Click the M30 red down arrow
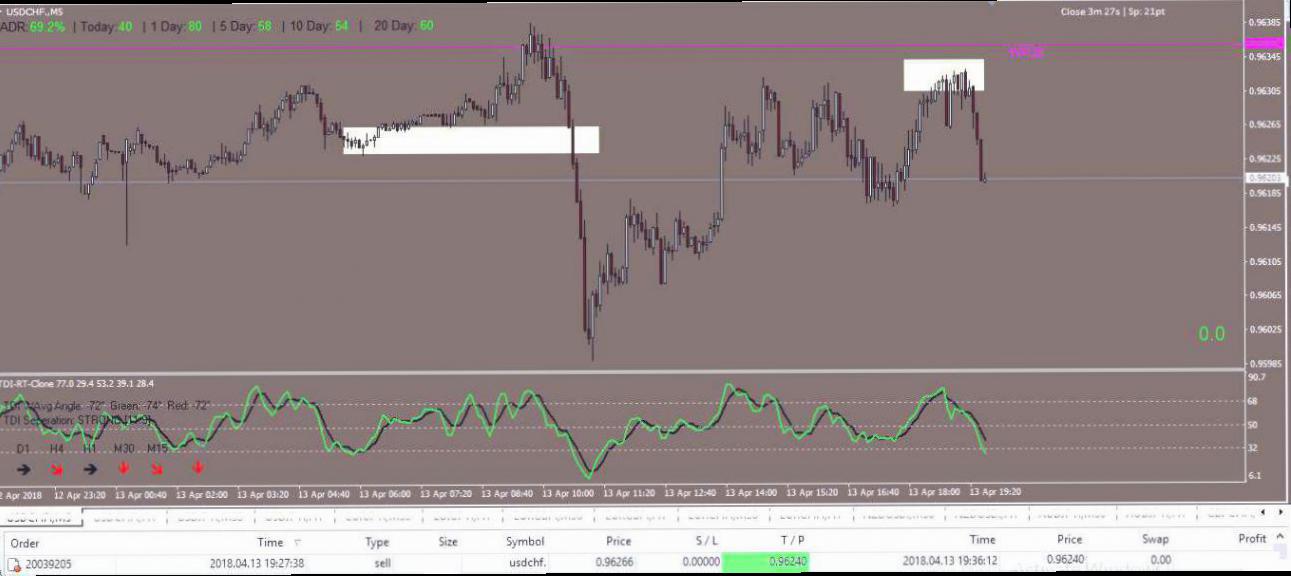 click(x=123, y=467)
